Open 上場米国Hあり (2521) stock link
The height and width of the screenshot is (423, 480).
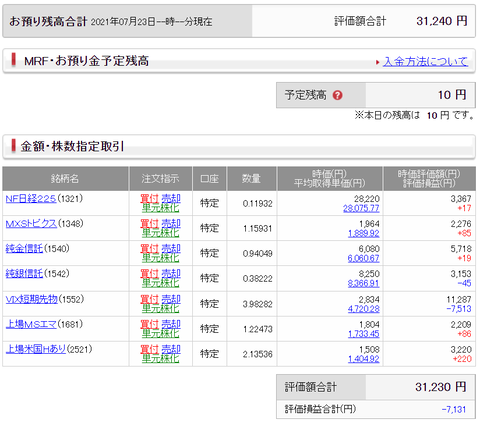click(x=36, y=349)
